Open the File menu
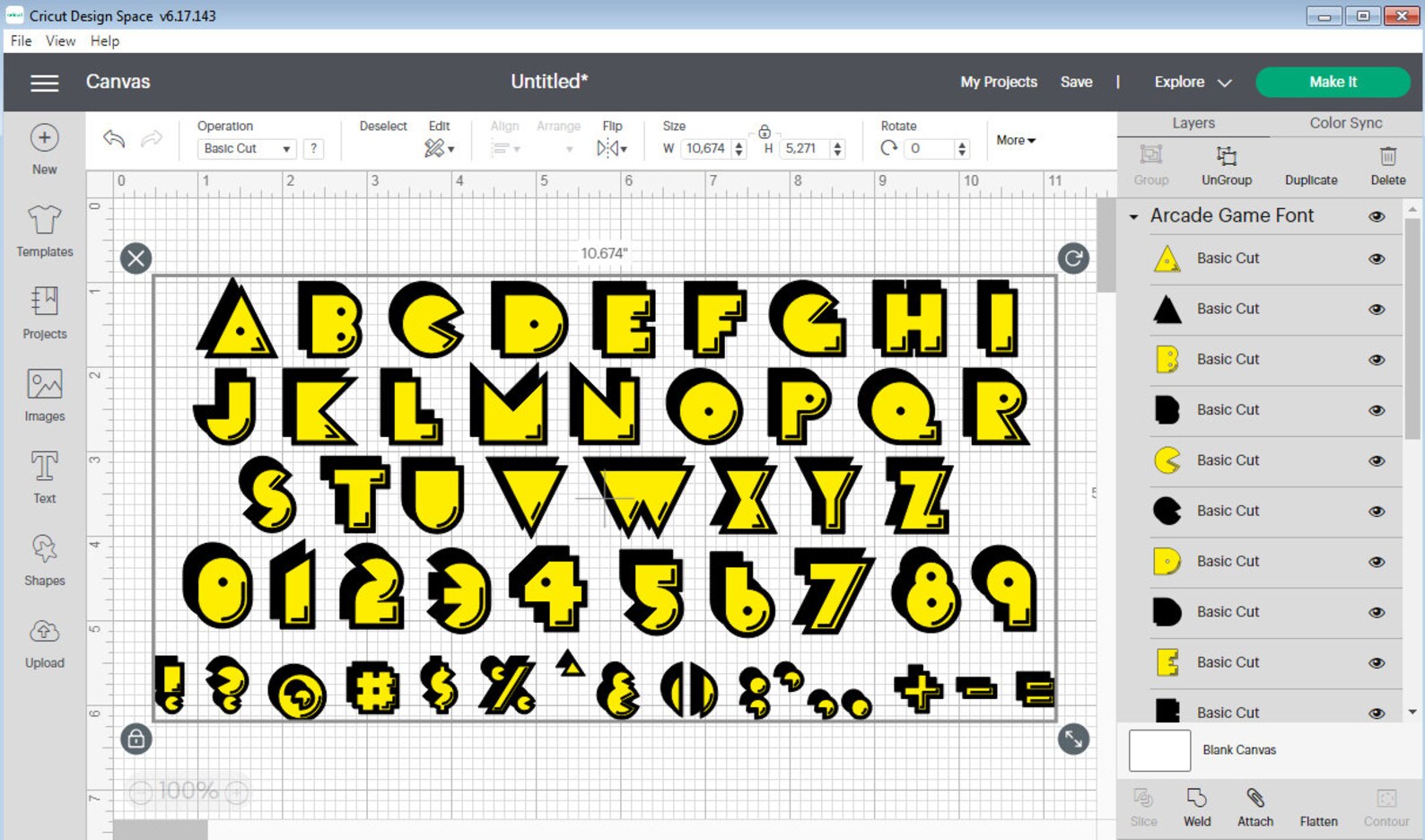The height and width of the screenshot is (840, 1425). coord(21,41)
